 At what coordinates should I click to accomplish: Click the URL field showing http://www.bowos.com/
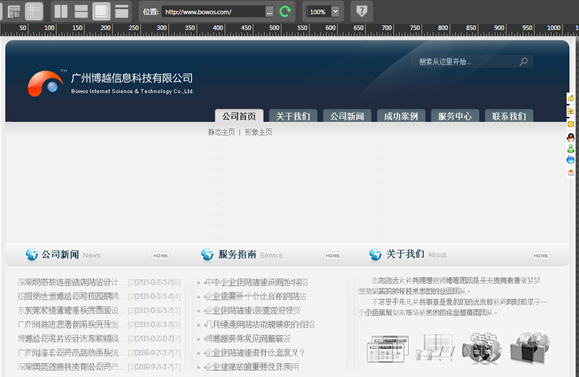pos(213,12)
